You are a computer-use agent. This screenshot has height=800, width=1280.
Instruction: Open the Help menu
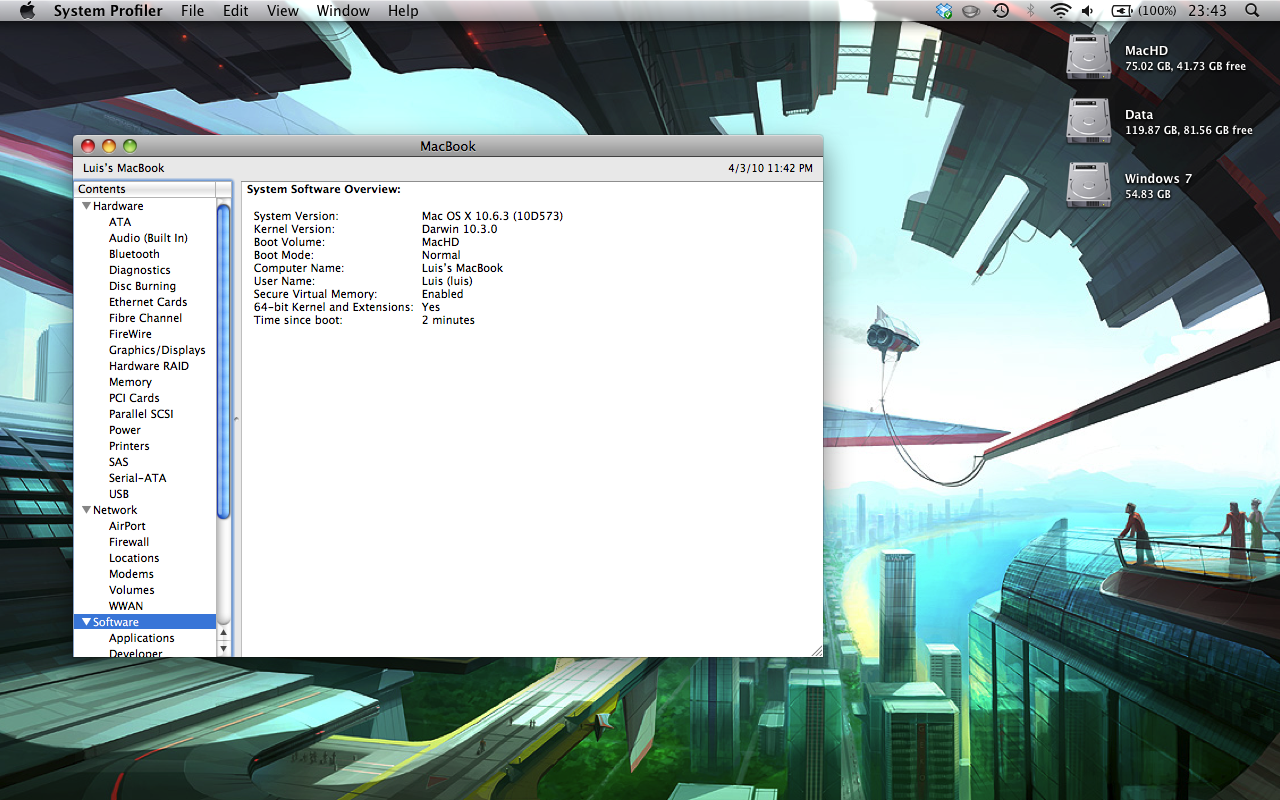click(403, 11)
